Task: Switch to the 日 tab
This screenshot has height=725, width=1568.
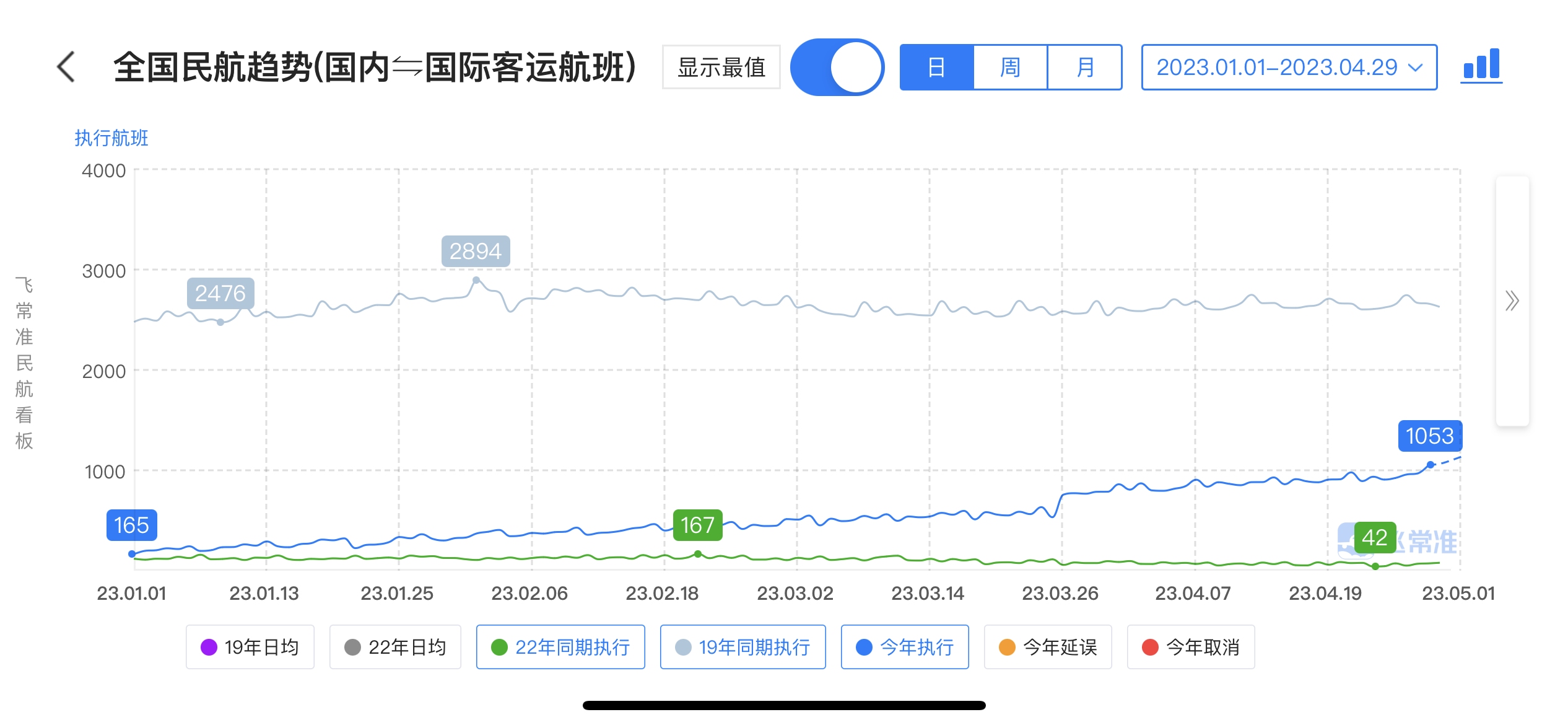Action: (936, 67)
